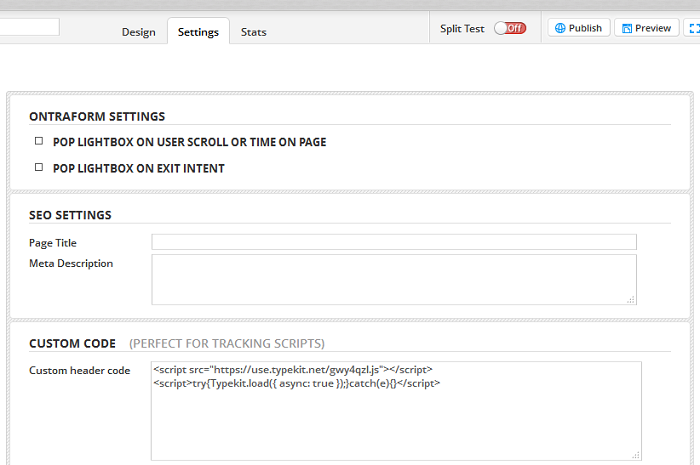
Task: Focus the Page Title input field
Action: [394, 242]
